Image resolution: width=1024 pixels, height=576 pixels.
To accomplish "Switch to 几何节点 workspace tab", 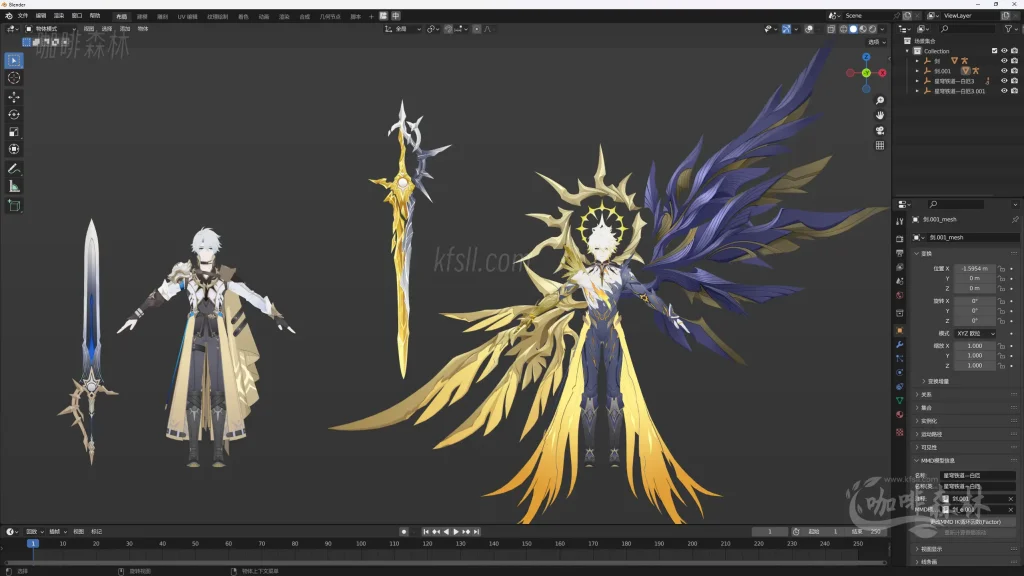I will pos(330,16).
